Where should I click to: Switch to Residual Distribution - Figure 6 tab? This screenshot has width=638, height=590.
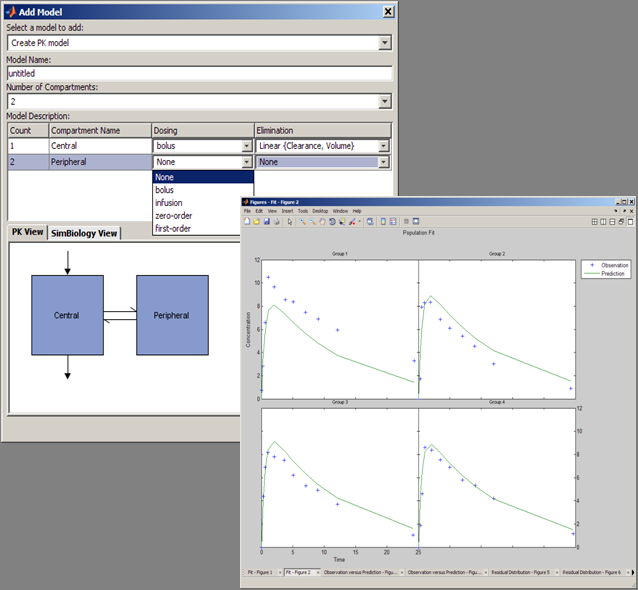(x=592, y=573)
